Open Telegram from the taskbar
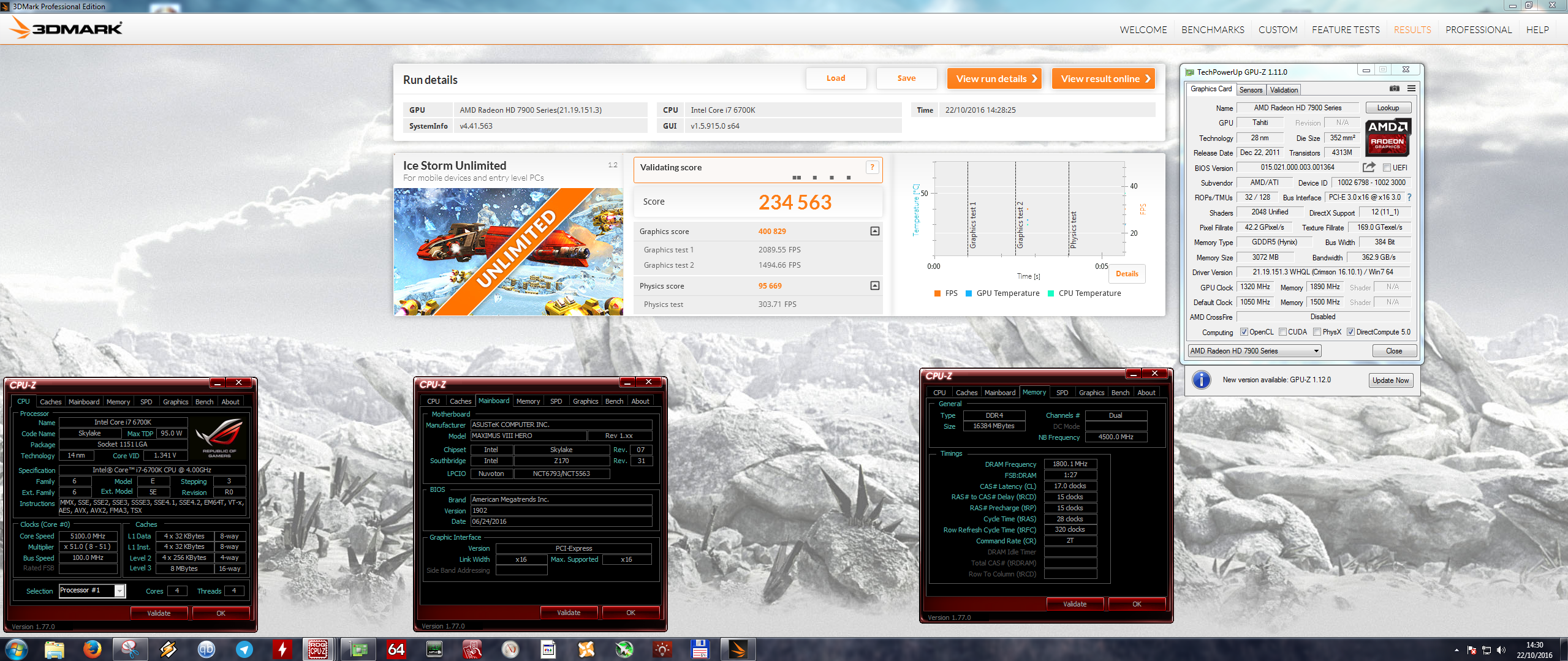 tap(244, 649)
